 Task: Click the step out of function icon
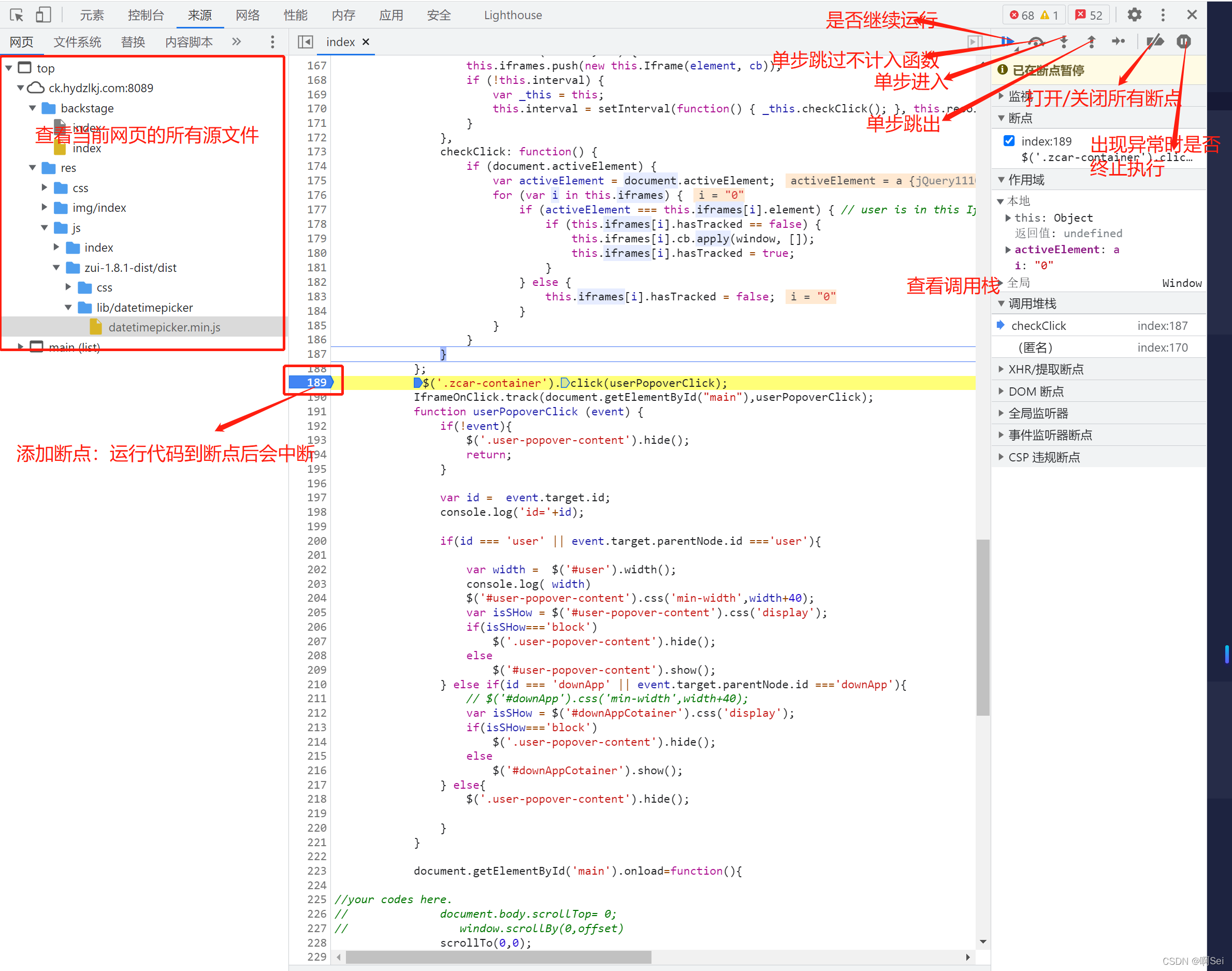(1091, 41)
